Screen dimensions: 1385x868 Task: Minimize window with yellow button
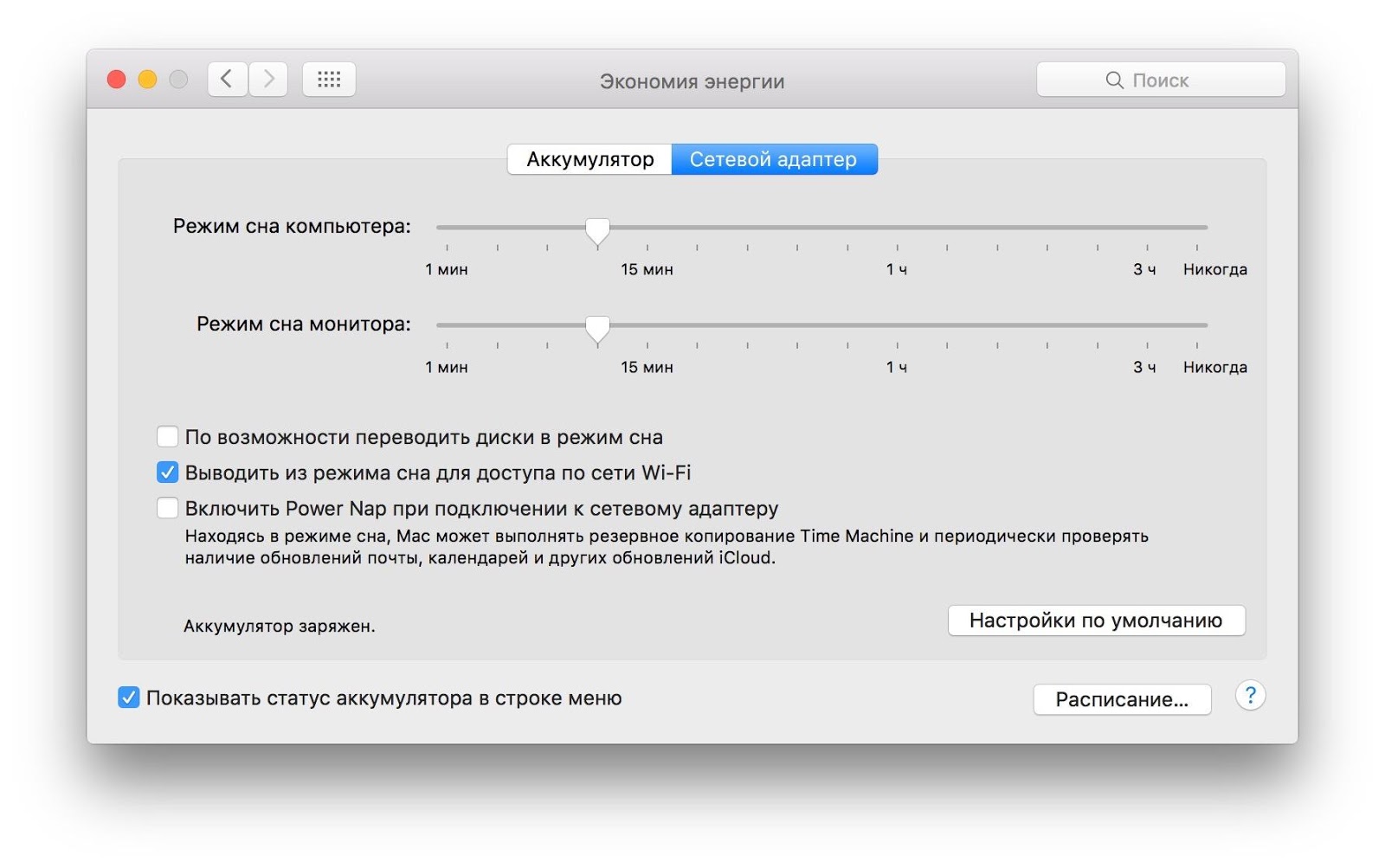pos(147,80)
